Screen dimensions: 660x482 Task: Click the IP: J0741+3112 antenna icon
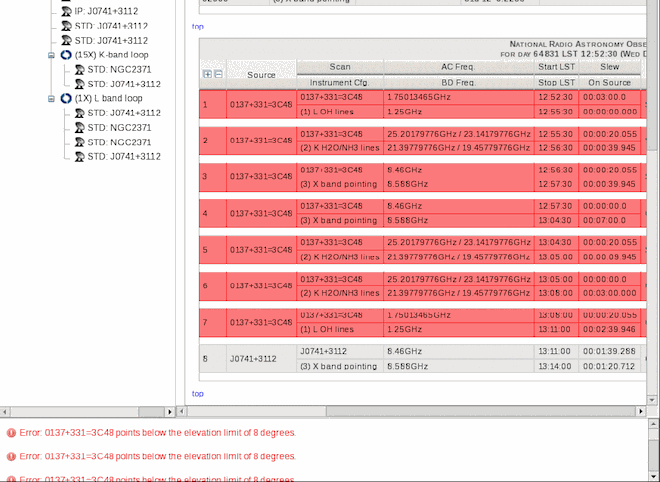coord(66,11)
